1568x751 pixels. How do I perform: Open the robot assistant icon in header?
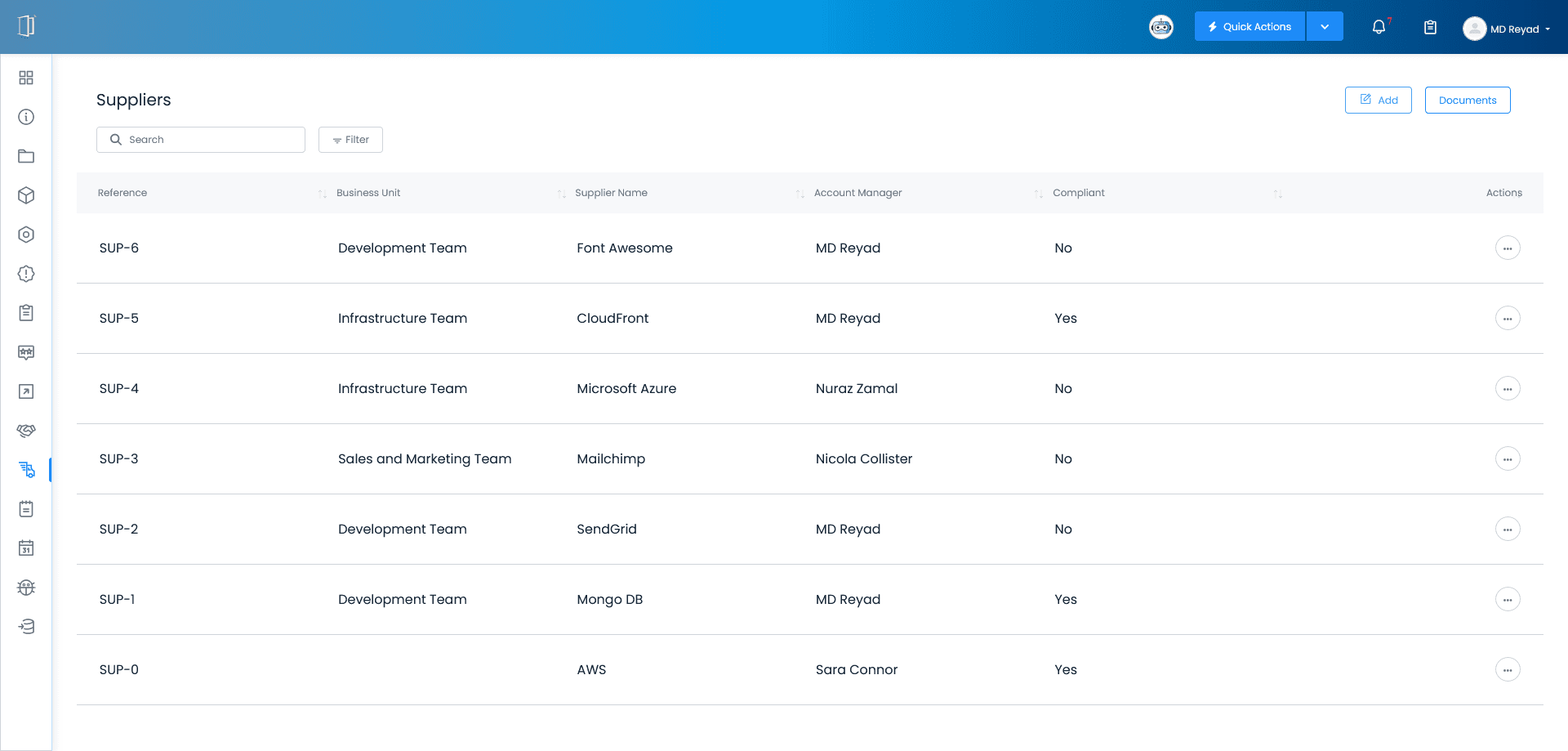pyautogui.click(x=1160, y=27)
